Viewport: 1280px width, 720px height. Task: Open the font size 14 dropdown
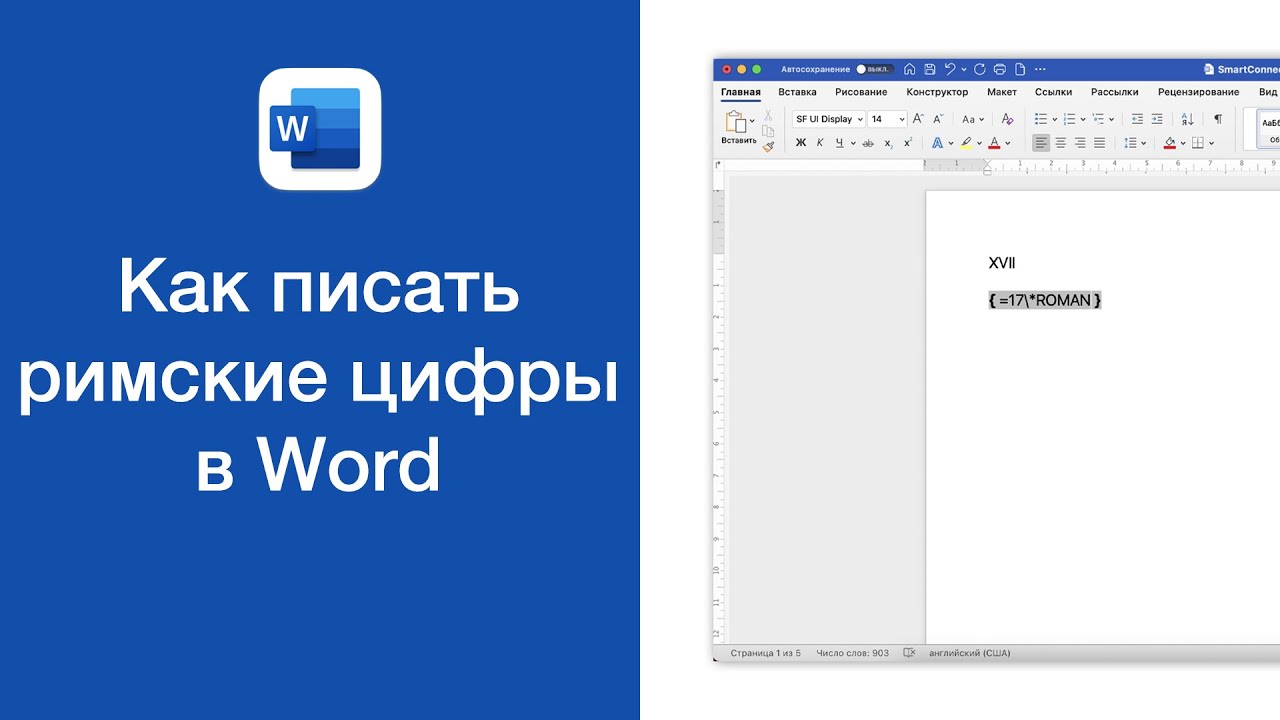tap(902, 119)
